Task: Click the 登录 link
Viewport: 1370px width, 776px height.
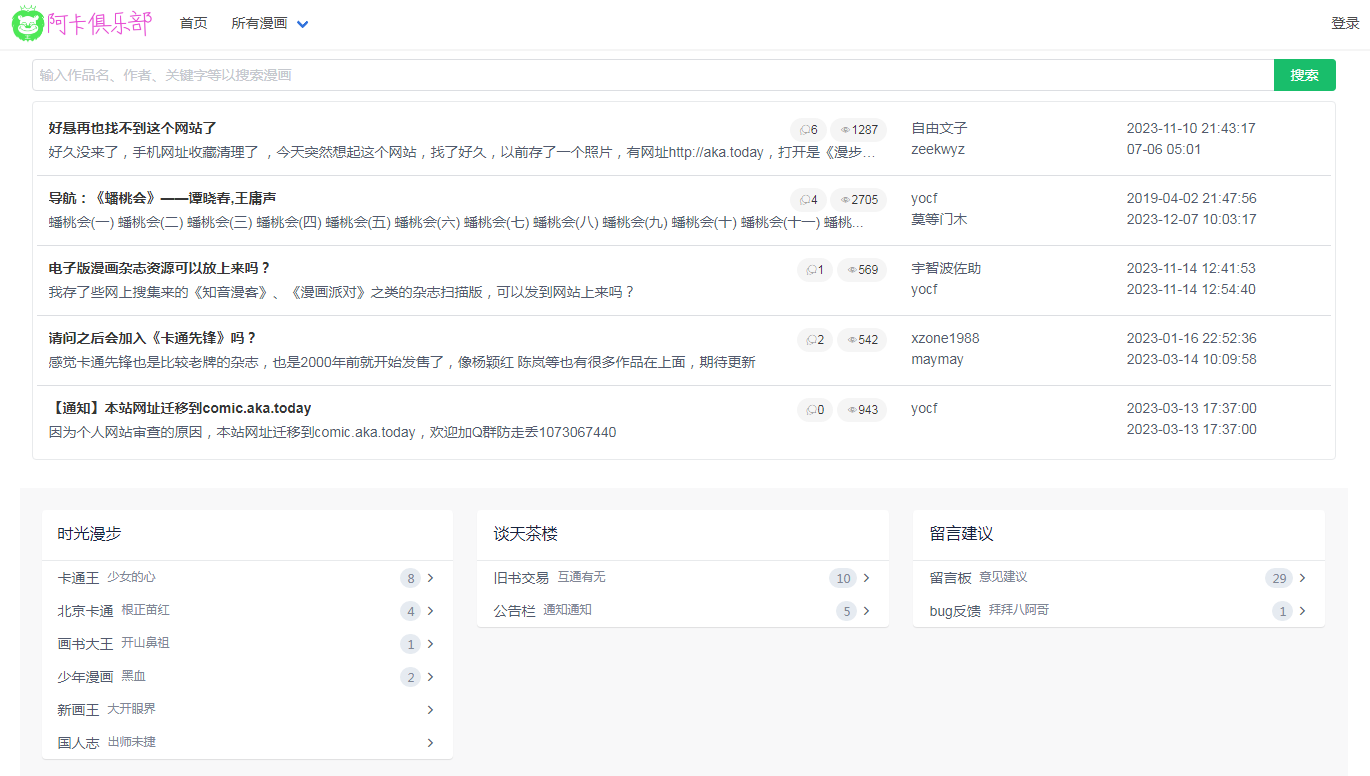Action: pyautogui.click(x=1346, y=22)
